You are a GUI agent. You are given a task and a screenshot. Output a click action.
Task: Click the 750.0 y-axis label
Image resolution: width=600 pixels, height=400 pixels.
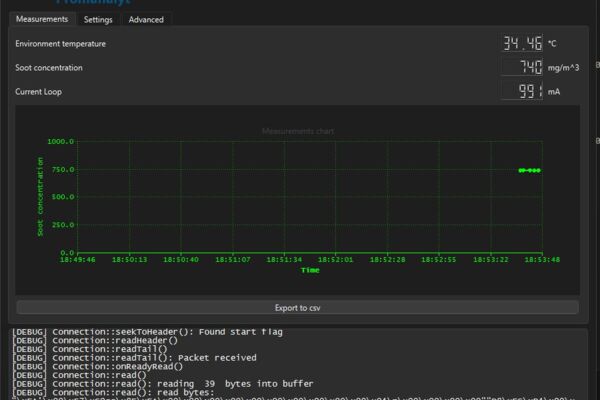[x=63, y=170]
